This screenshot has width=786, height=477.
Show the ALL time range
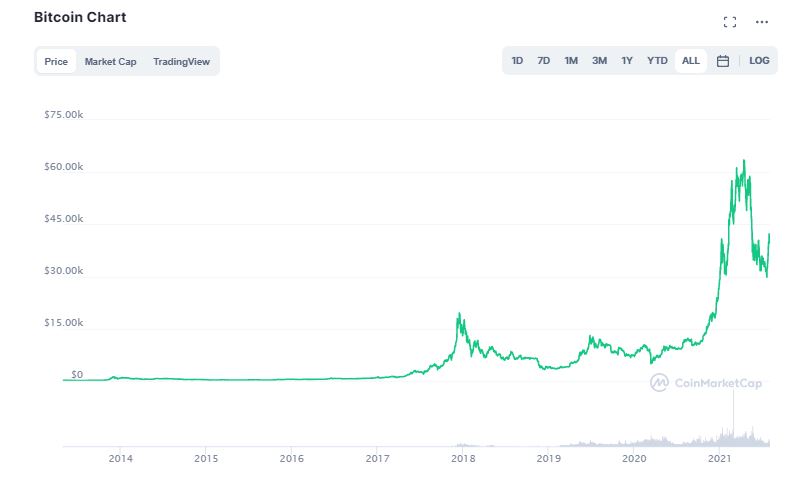pos(690,61)
